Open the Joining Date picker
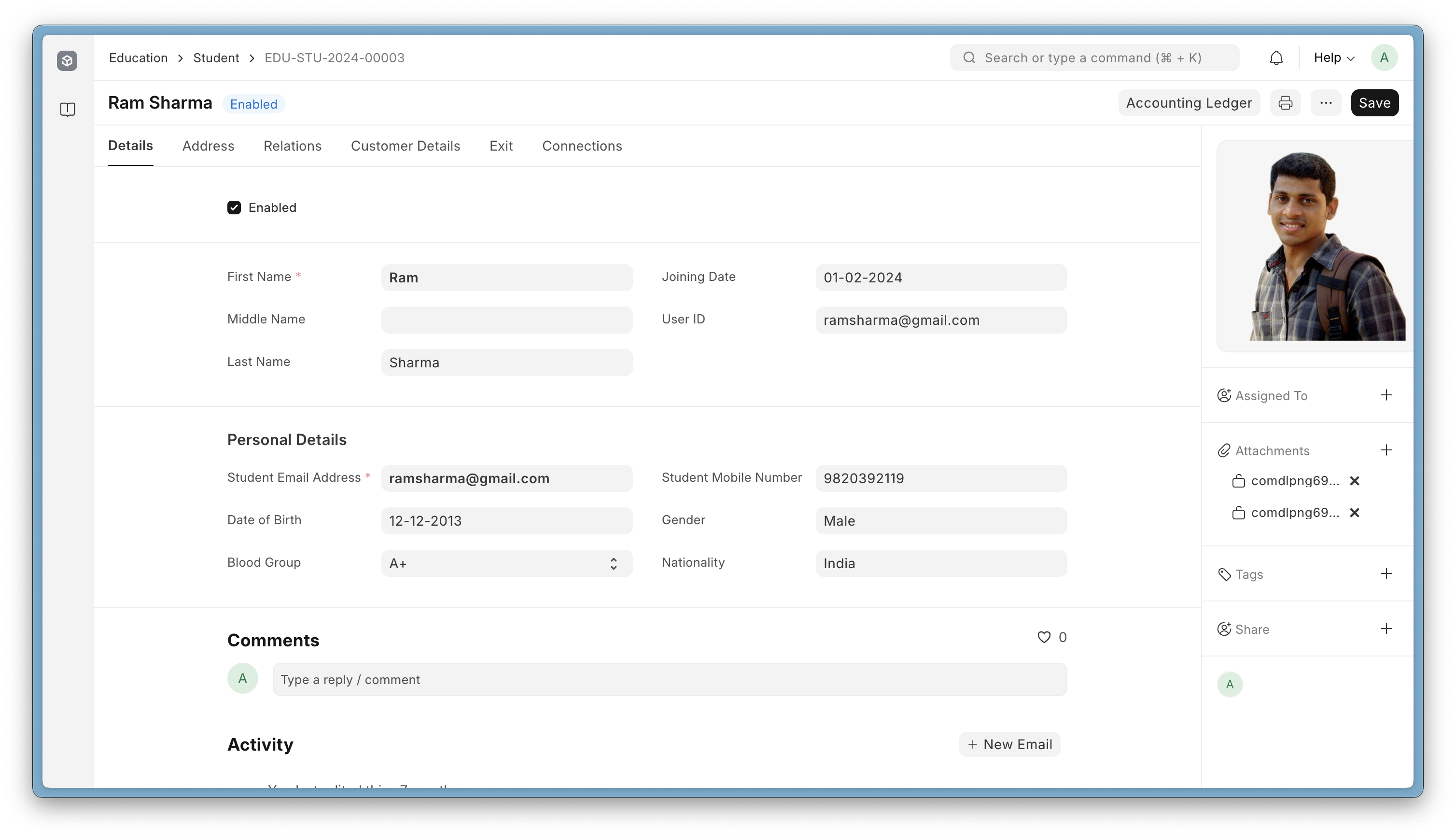 coord(941,278)
